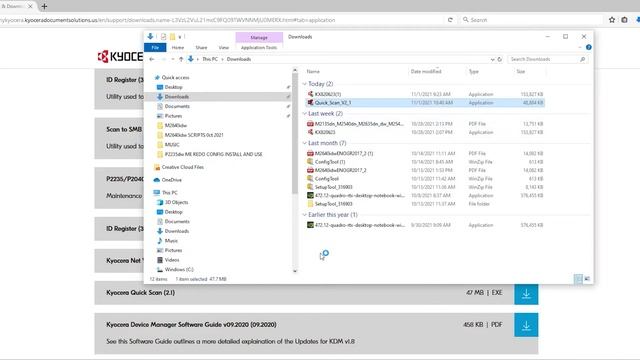640x360 pixels.
Task: Open the address bar history dropdown
Action: (492, 59)
